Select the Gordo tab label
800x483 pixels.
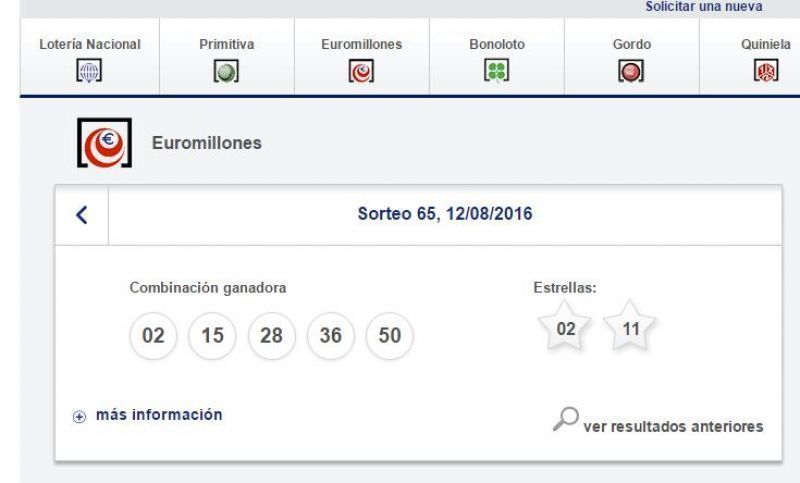coord(632,44)
